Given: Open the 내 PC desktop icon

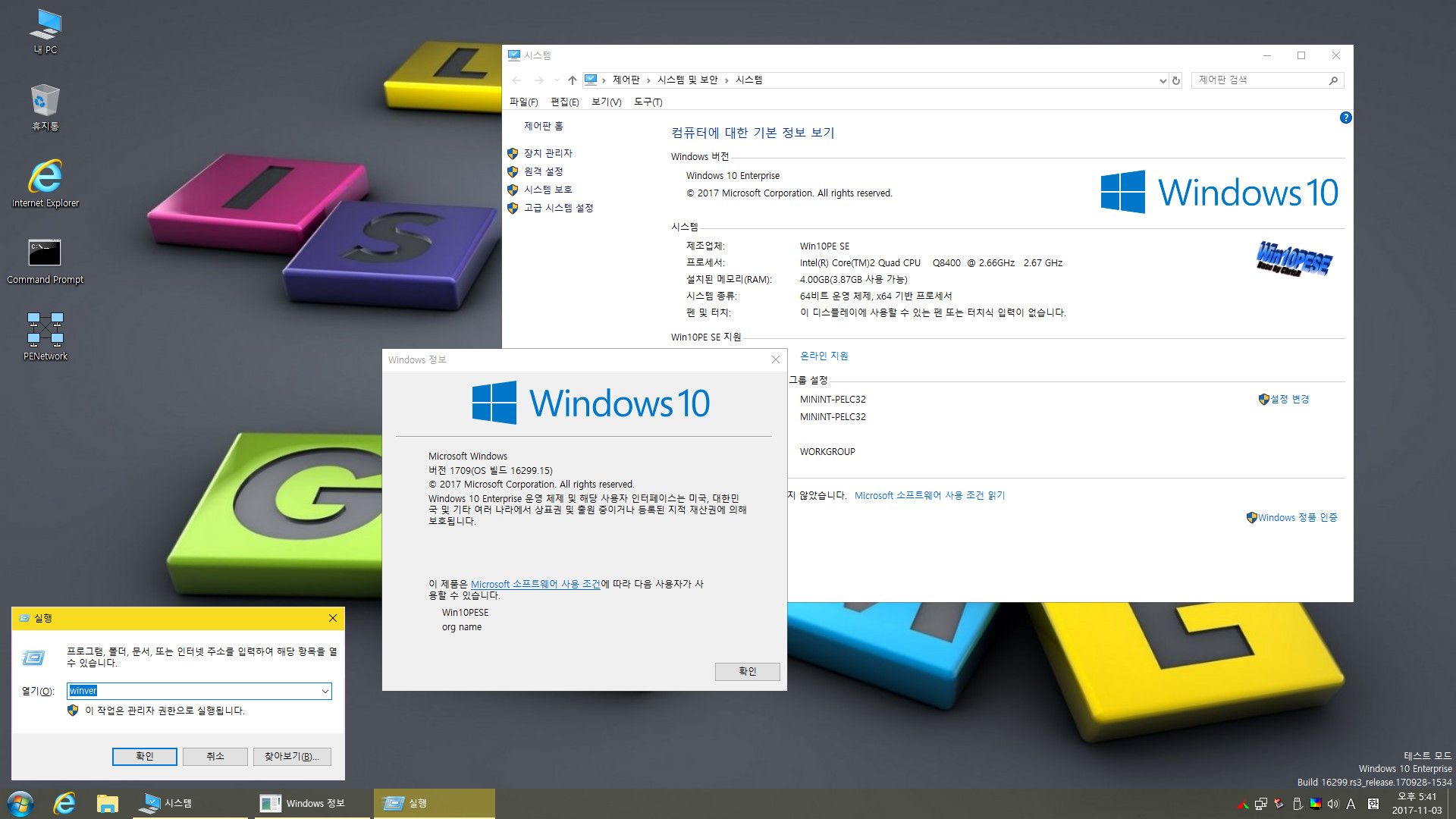Looking at the screenshot, I should [45, 32].
